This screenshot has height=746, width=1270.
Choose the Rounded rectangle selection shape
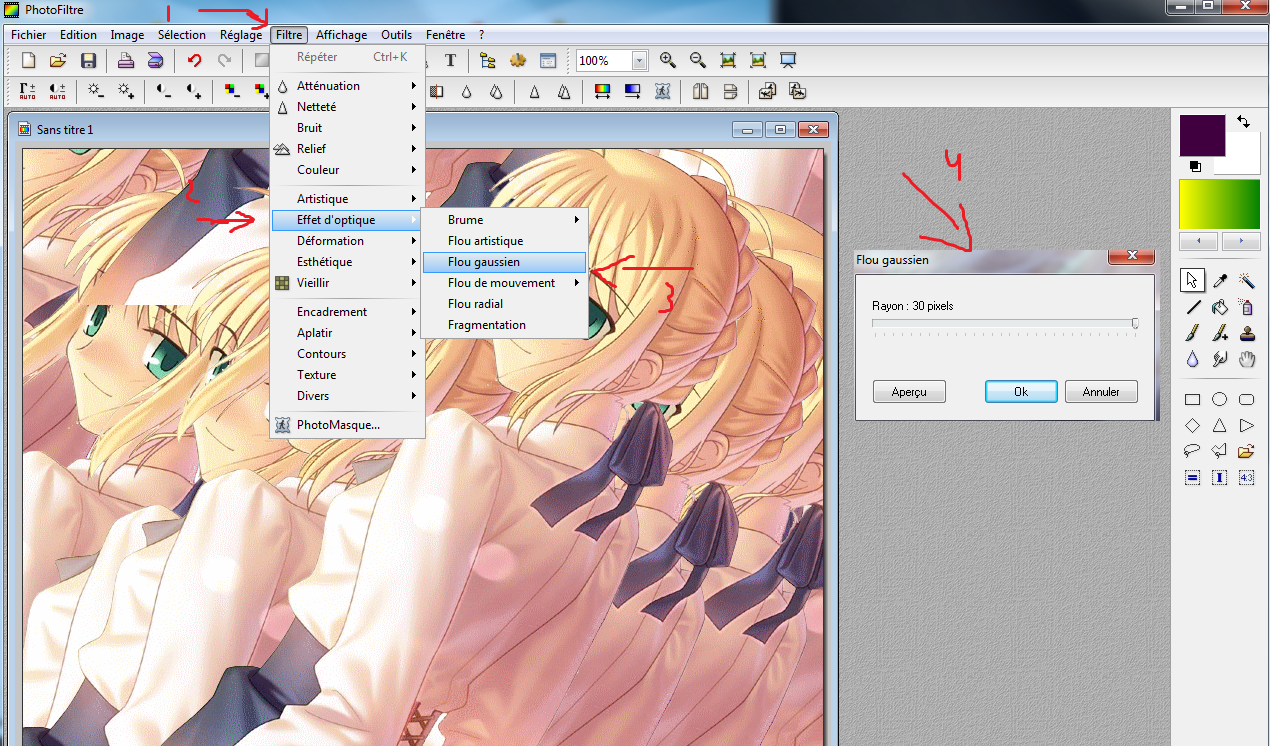1247,400
